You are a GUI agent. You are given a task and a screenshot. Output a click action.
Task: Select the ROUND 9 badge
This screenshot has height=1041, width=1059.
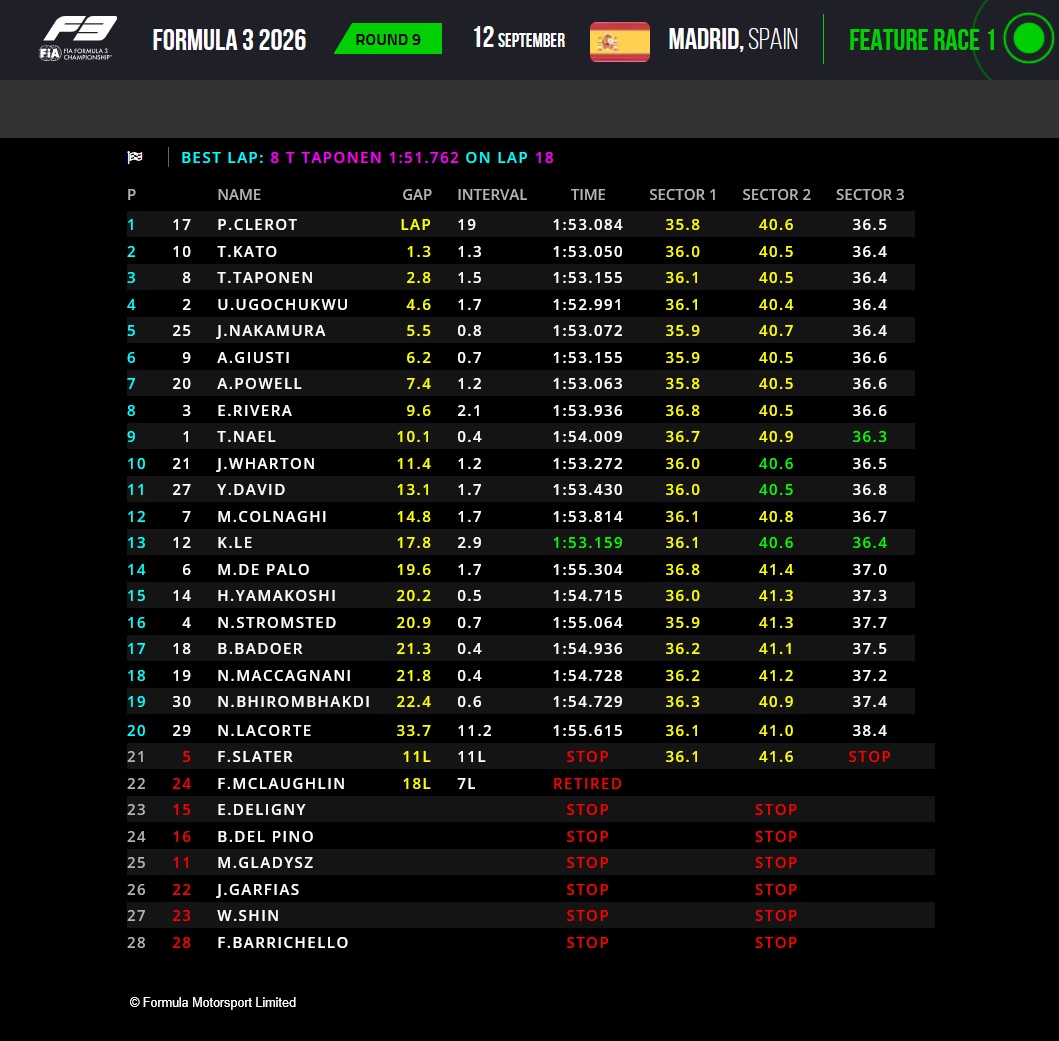(388, 39)
